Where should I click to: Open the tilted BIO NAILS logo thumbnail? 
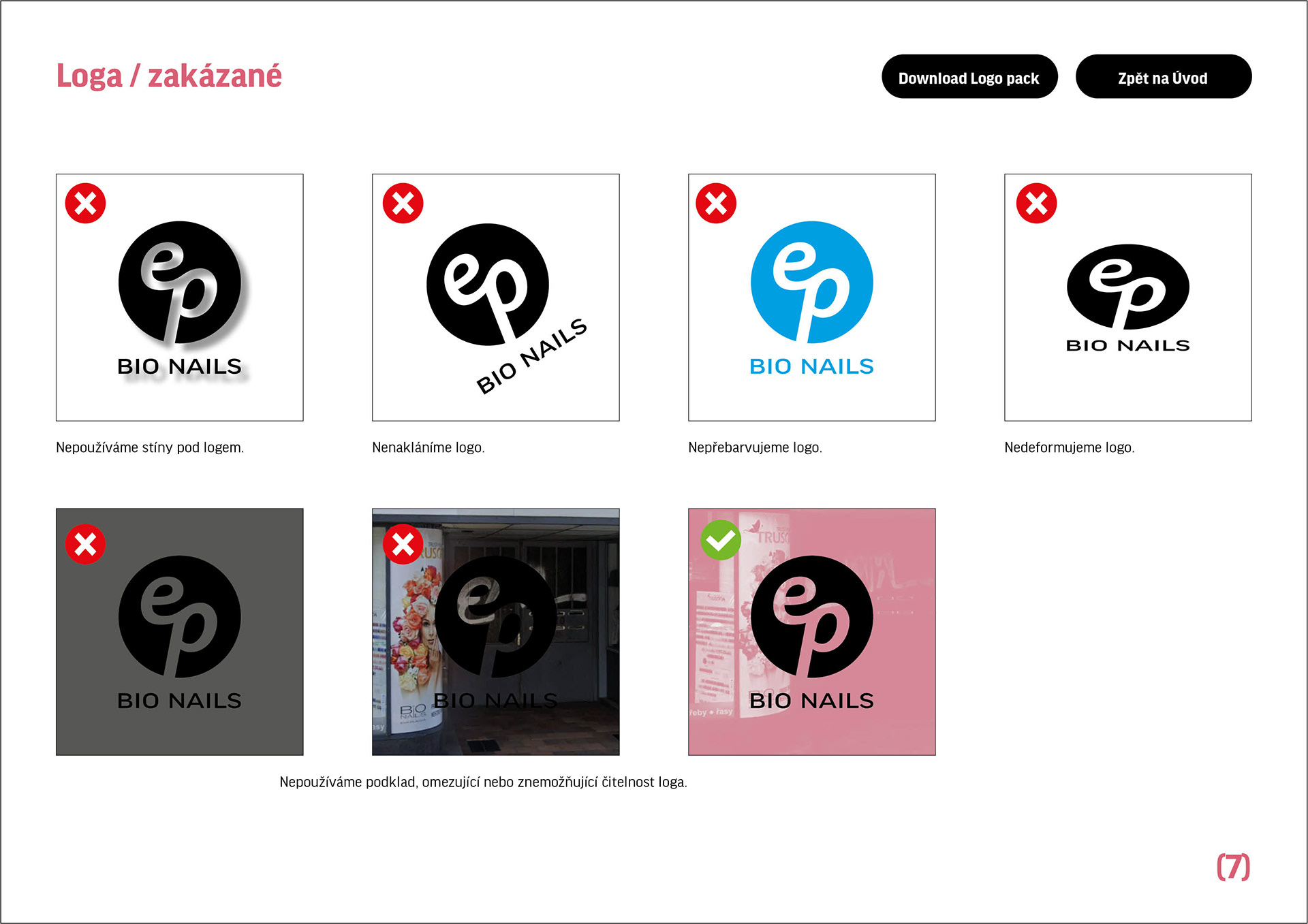point(496,298)
